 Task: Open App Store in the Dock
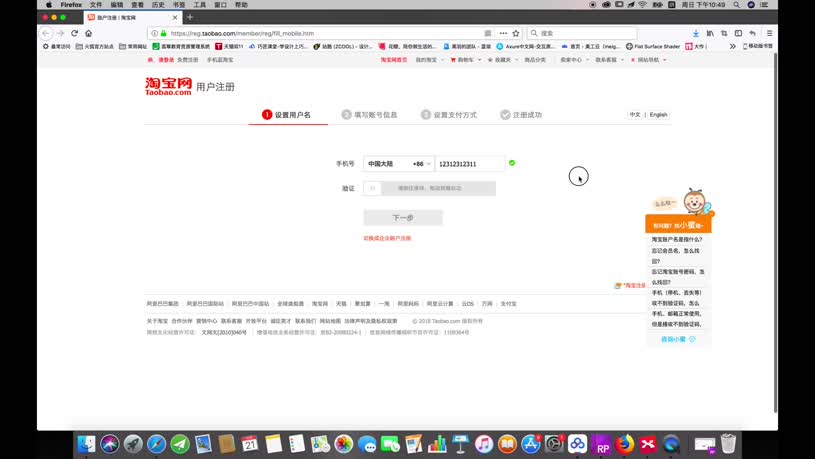click(x=531, y=444)
